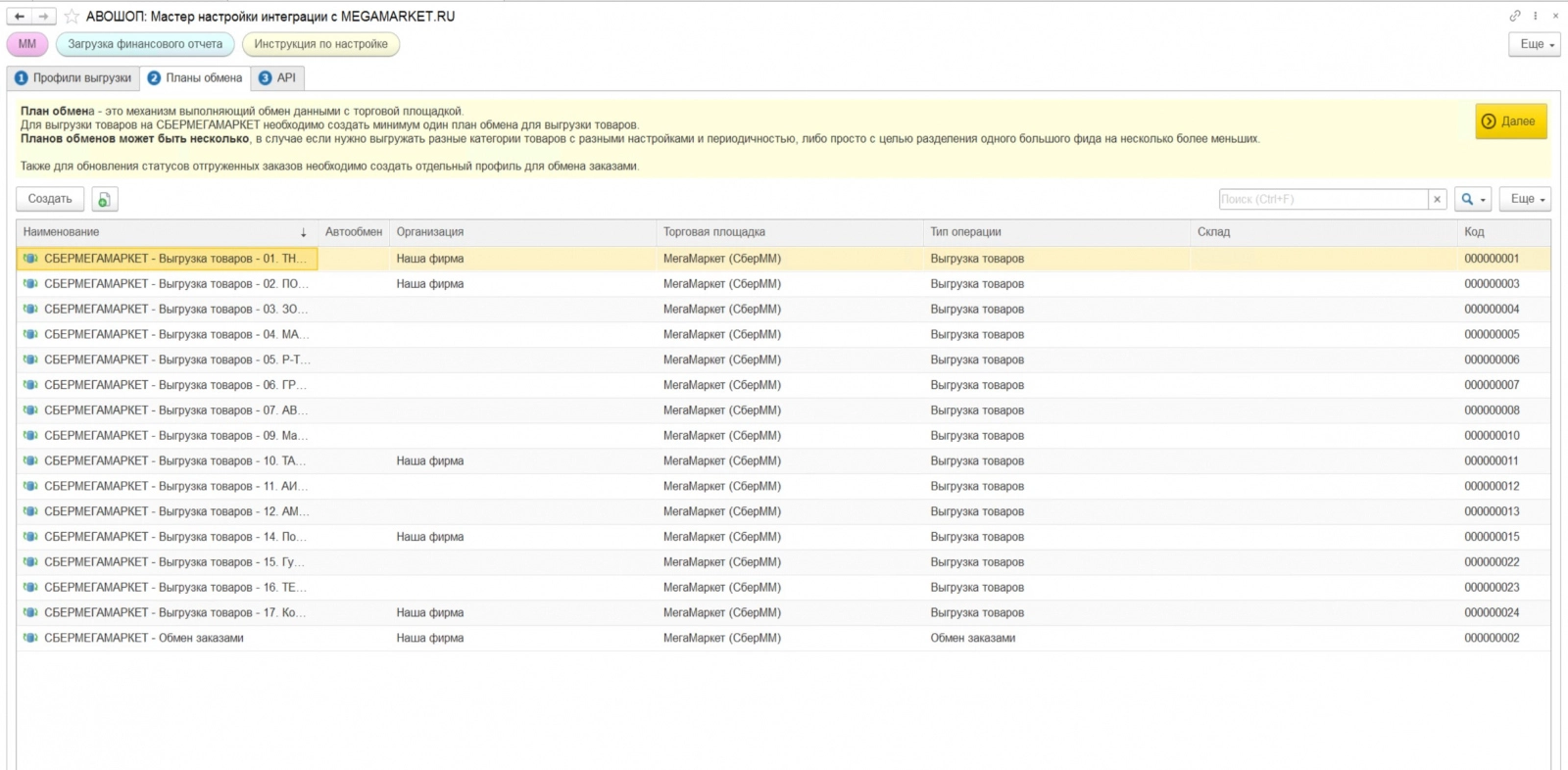Open 'Загрузка финансового отчета'

145,44
